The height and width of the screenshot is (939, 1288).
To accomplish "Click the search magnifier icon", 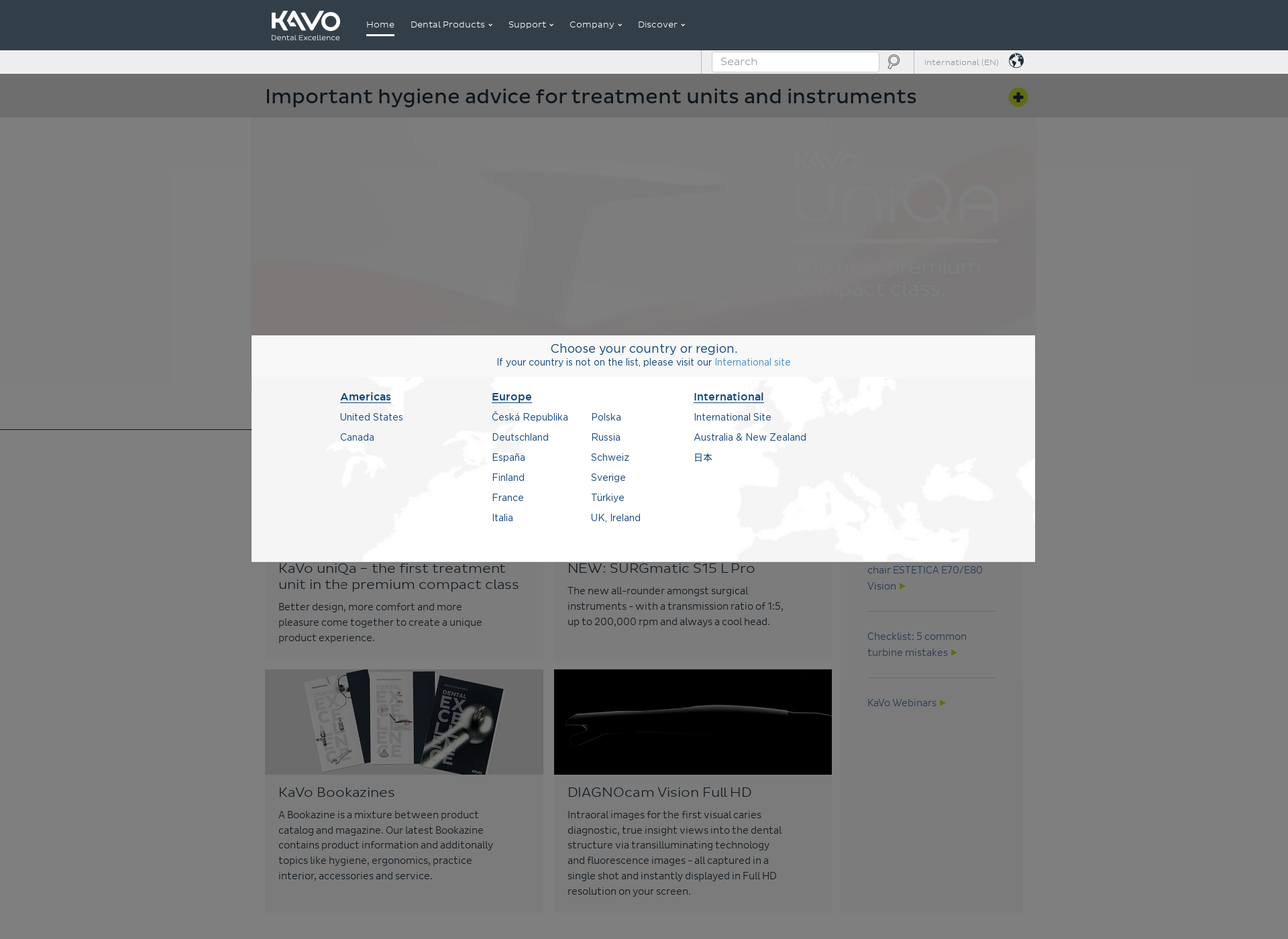I will click(x=894, y=62).
